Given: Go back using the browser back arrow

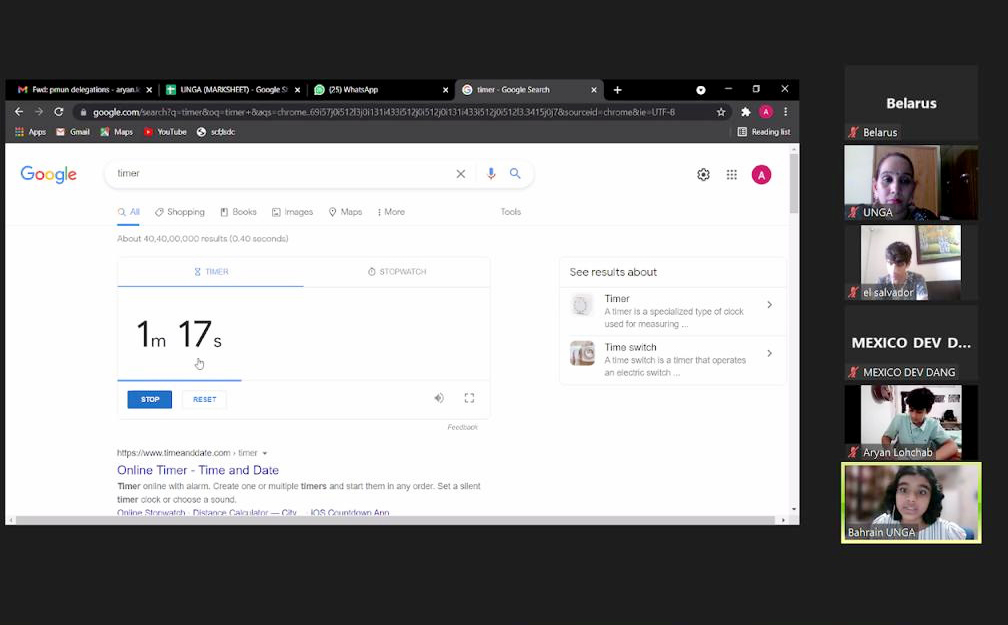Looking at the screenshot, I should coord(19,112).
